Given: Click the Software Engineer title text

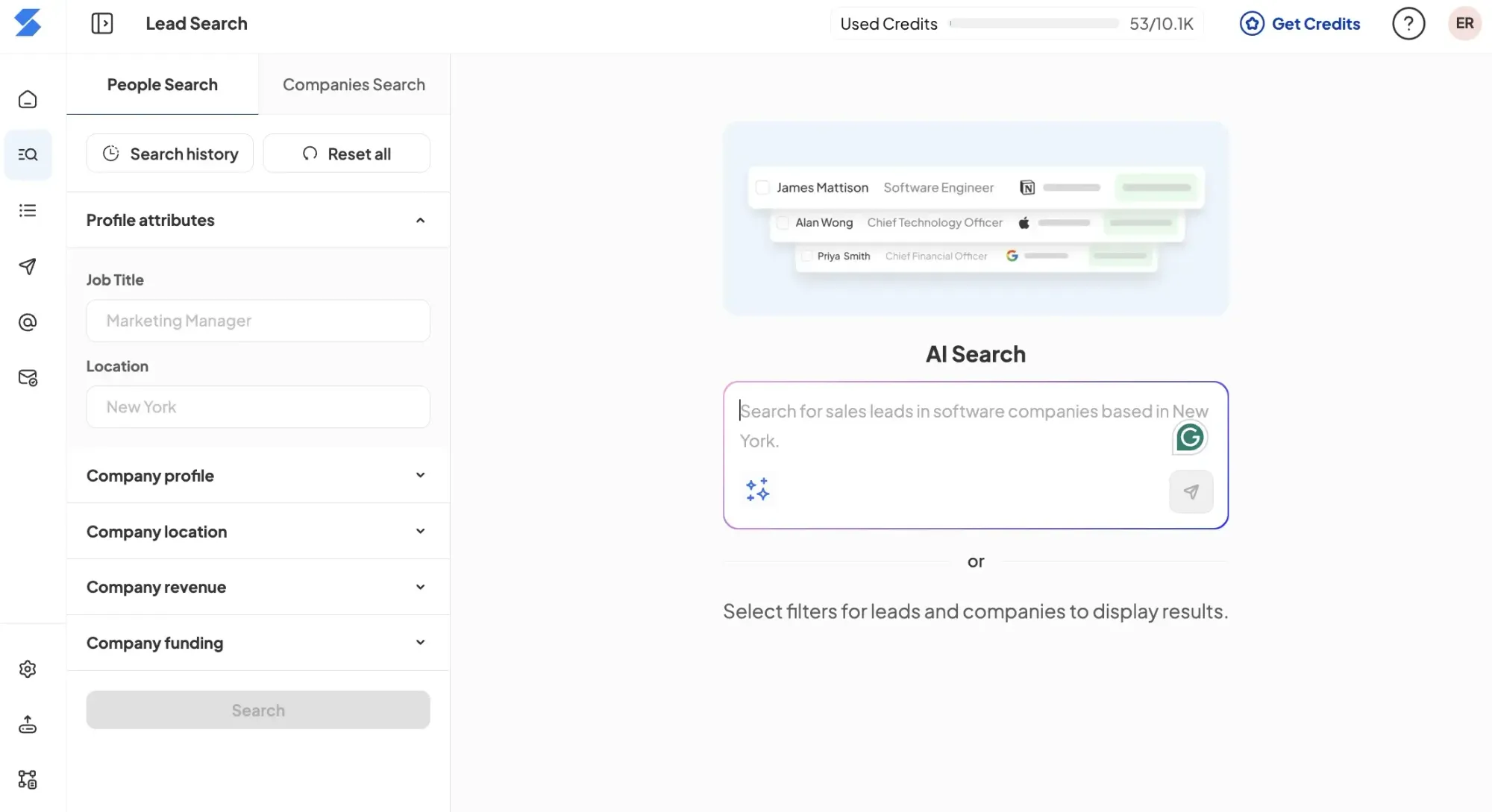Looking at the screenshot, I should click(938, 188).
